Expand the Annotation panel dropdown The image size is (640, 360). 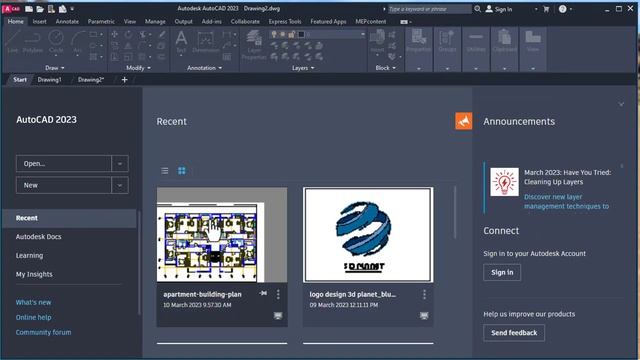(x=204, y=68)
